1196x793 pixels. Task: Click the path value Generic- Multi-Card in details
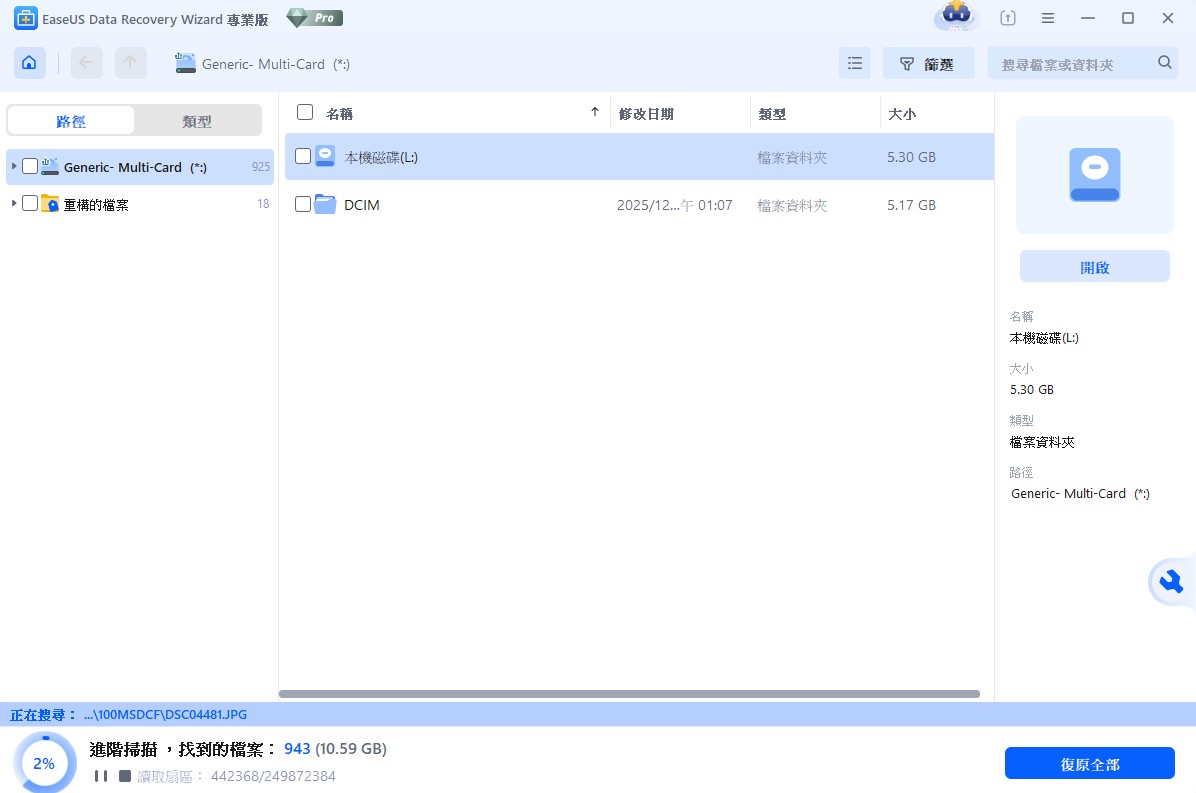click(x=1080, y=493)
